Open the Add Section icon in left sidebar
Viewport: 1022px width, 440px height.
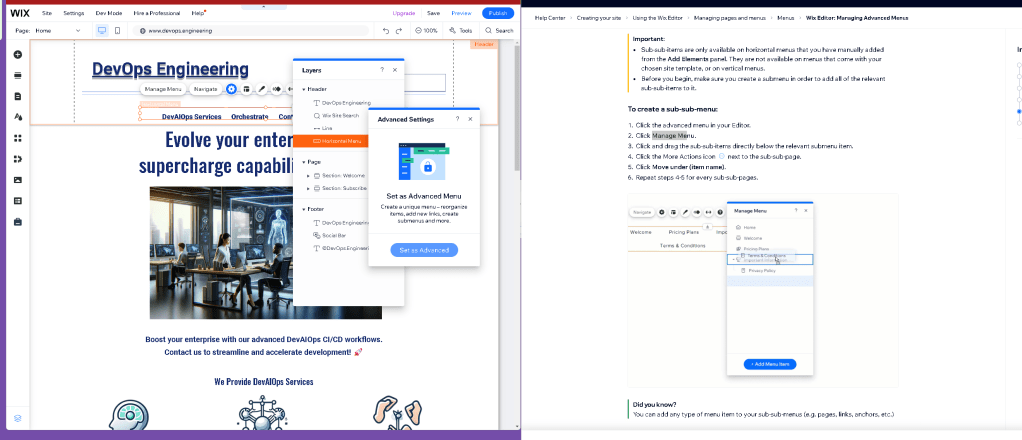pyautogui.click(x=18, y=76)
